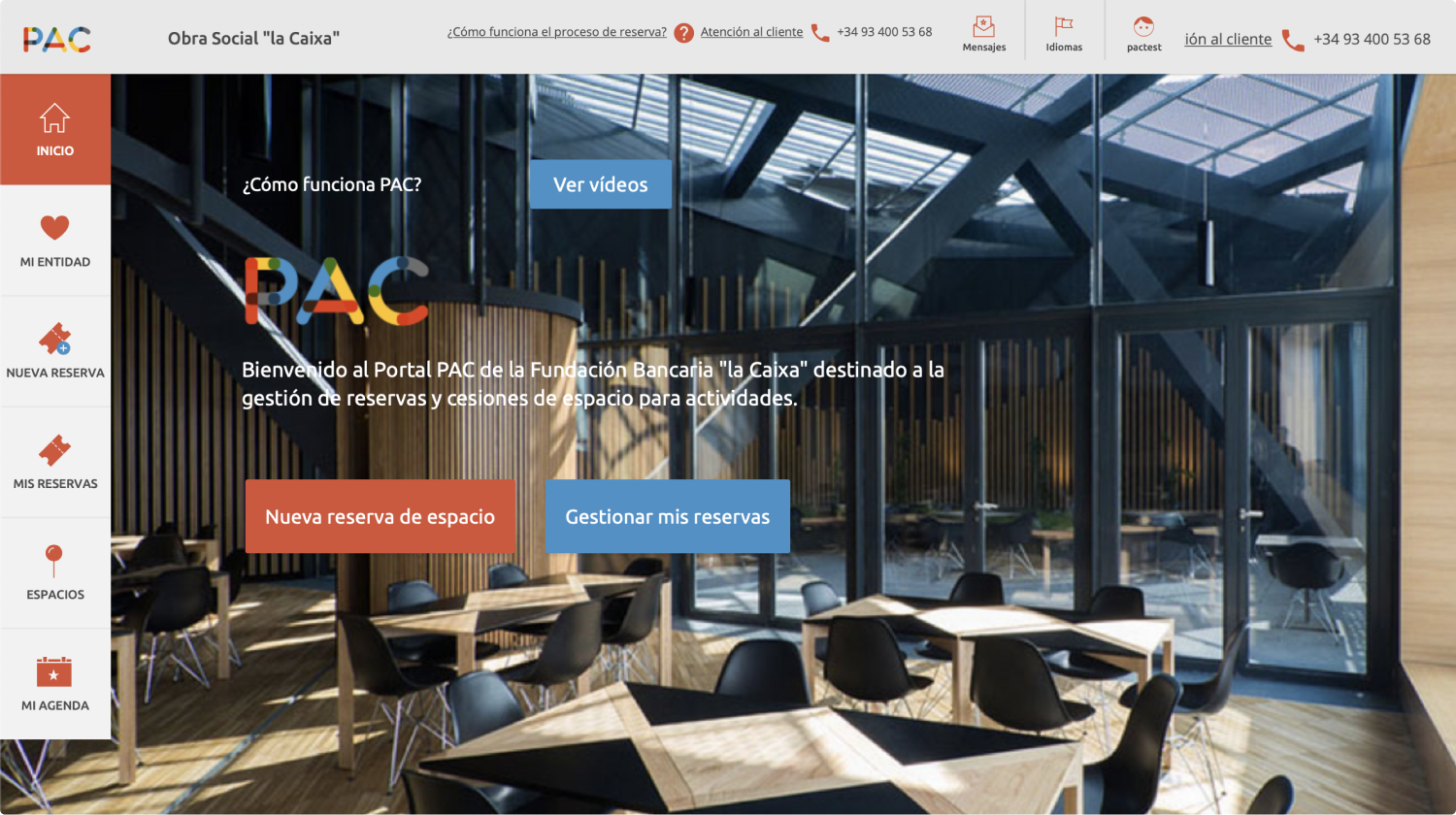Open pactest user profile icon
The width and height of the screenshot is (1456, 815).
pos(1143,26)
